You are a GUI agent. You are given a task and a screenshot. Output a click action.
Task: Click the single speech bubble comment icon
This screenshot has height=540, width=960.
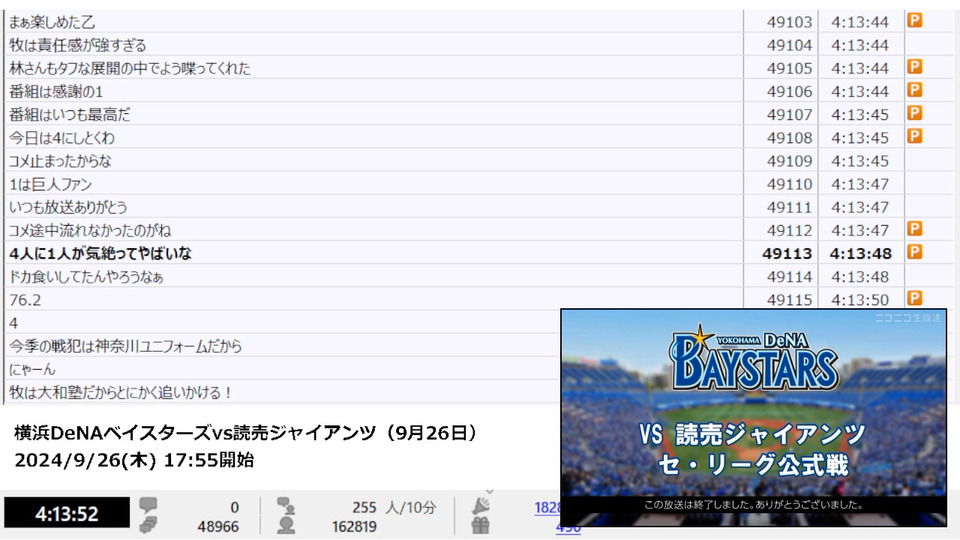tap(148, 505)
